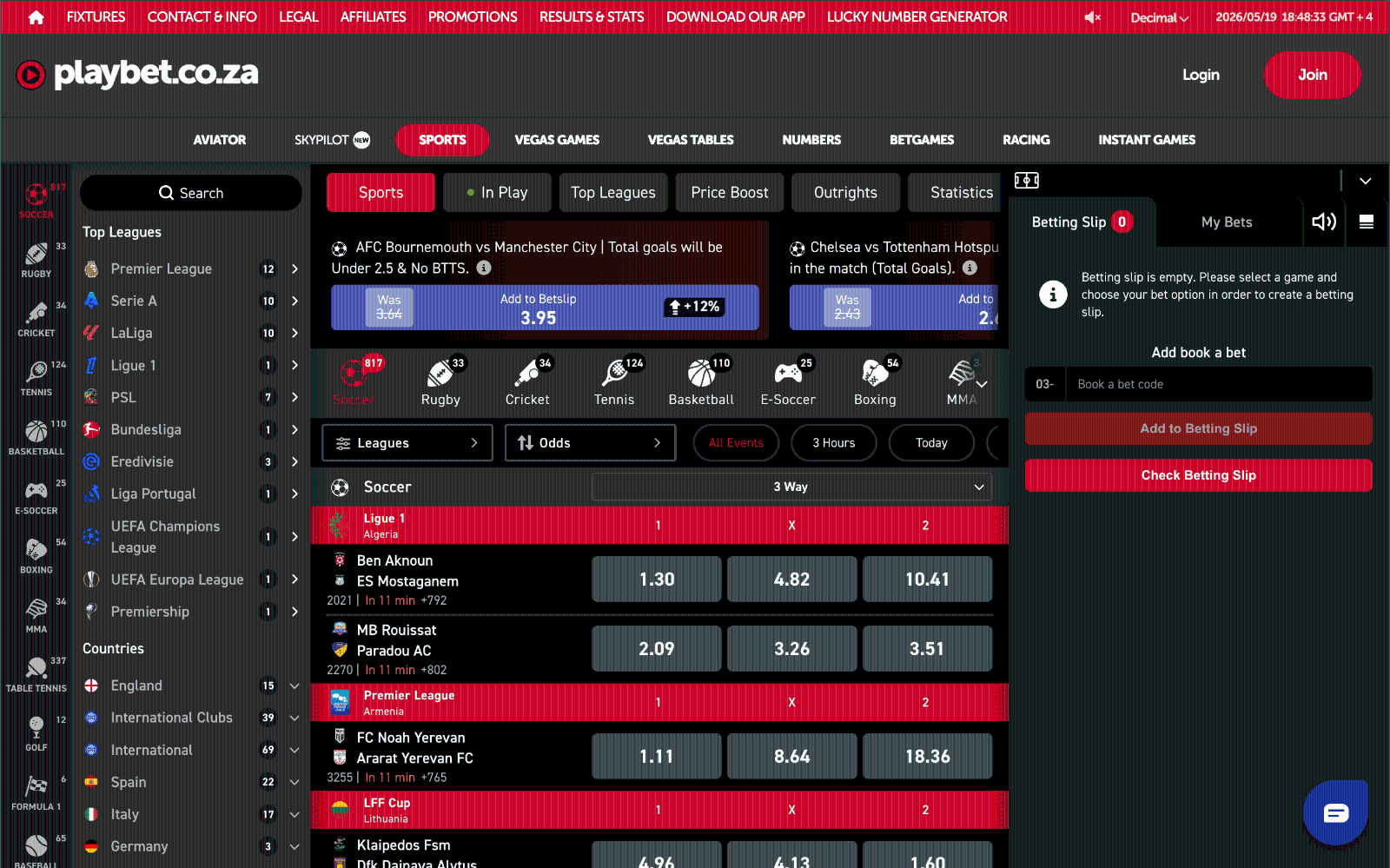Open the live chat bubble
This screenshot has height=868, width=1390.
[x=1335, y=813]
